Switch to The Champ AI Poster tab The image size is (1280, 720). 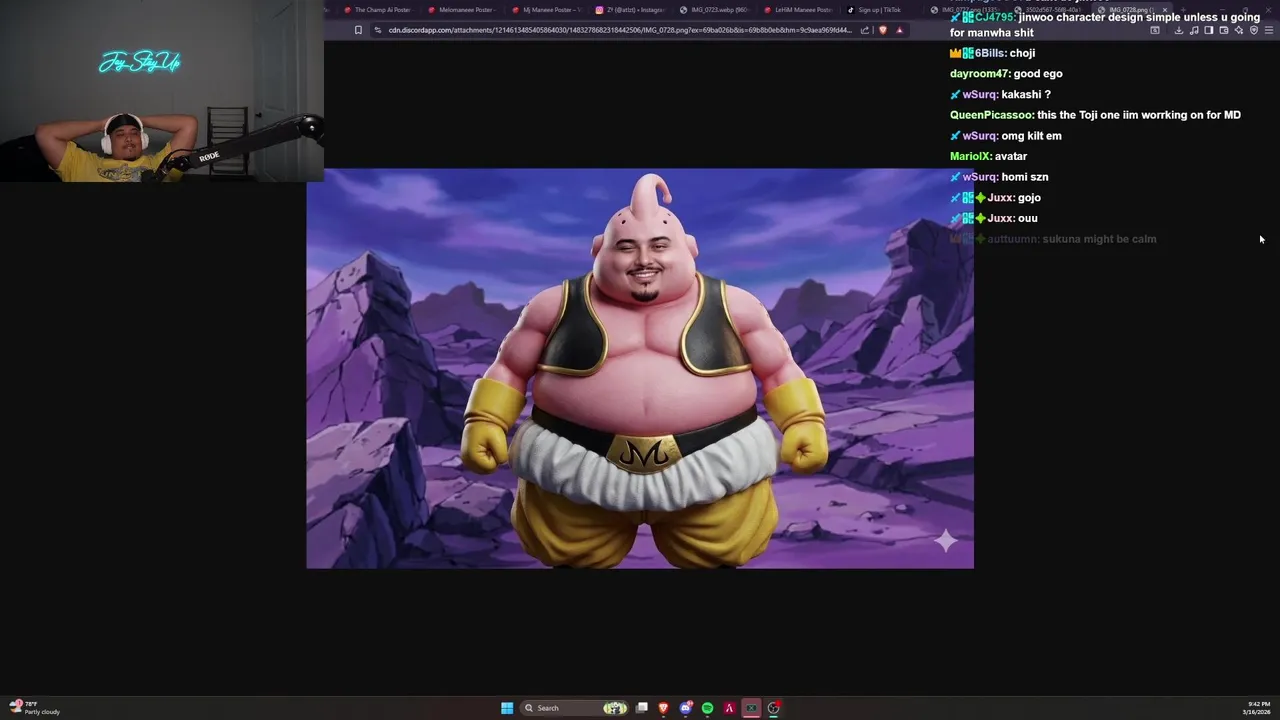tap(378, 10)
